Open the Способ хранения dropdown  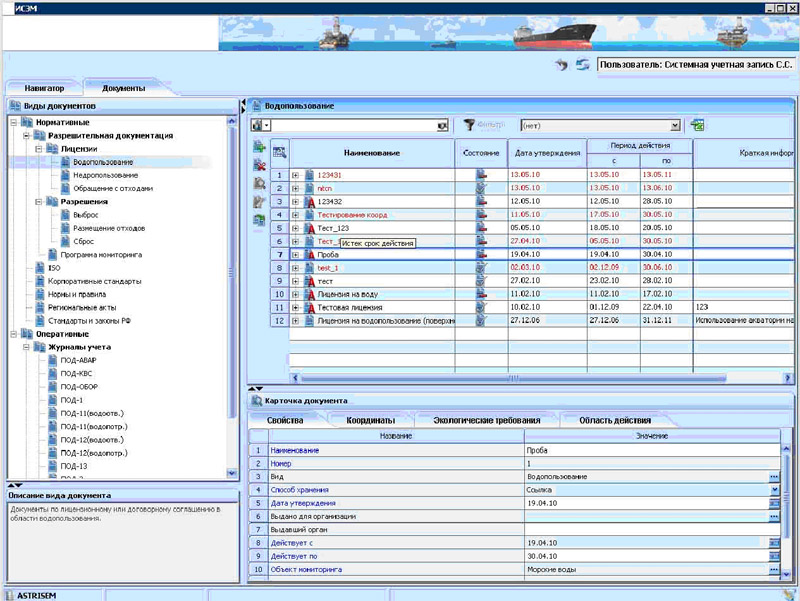pos(774,490)
